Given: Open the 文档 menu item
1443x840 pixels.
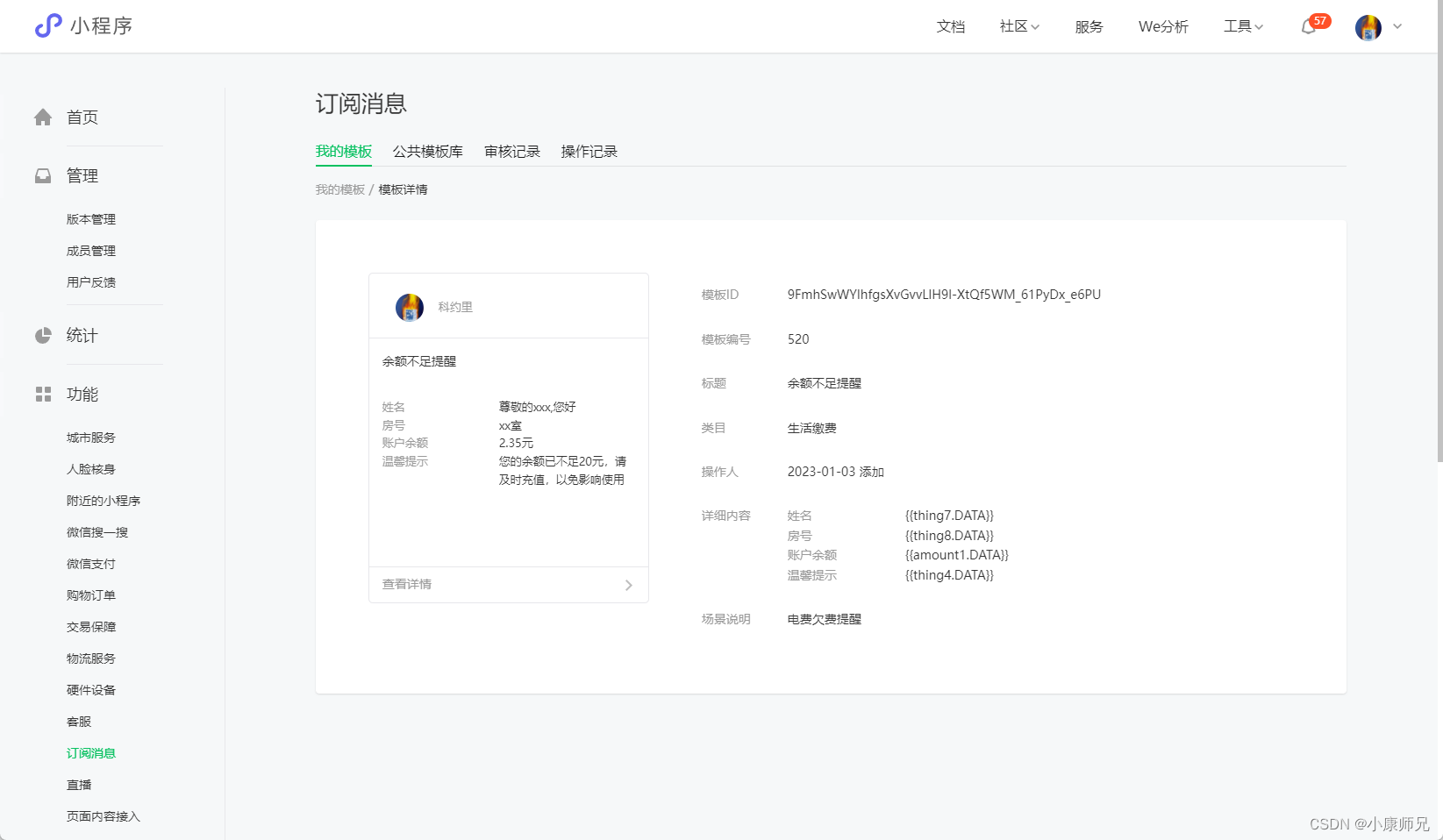Looking at the screenshot, I should pos(950,26).
